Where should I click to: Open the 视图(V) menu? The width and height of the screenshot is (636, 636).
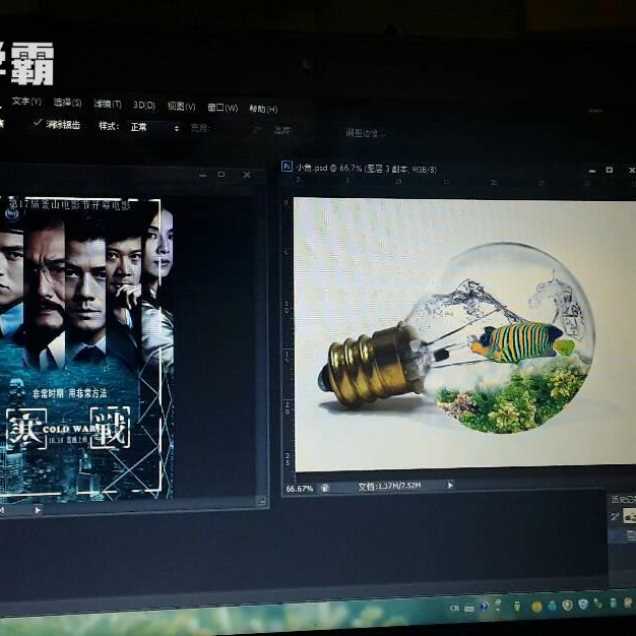click(x=181, y=106)
